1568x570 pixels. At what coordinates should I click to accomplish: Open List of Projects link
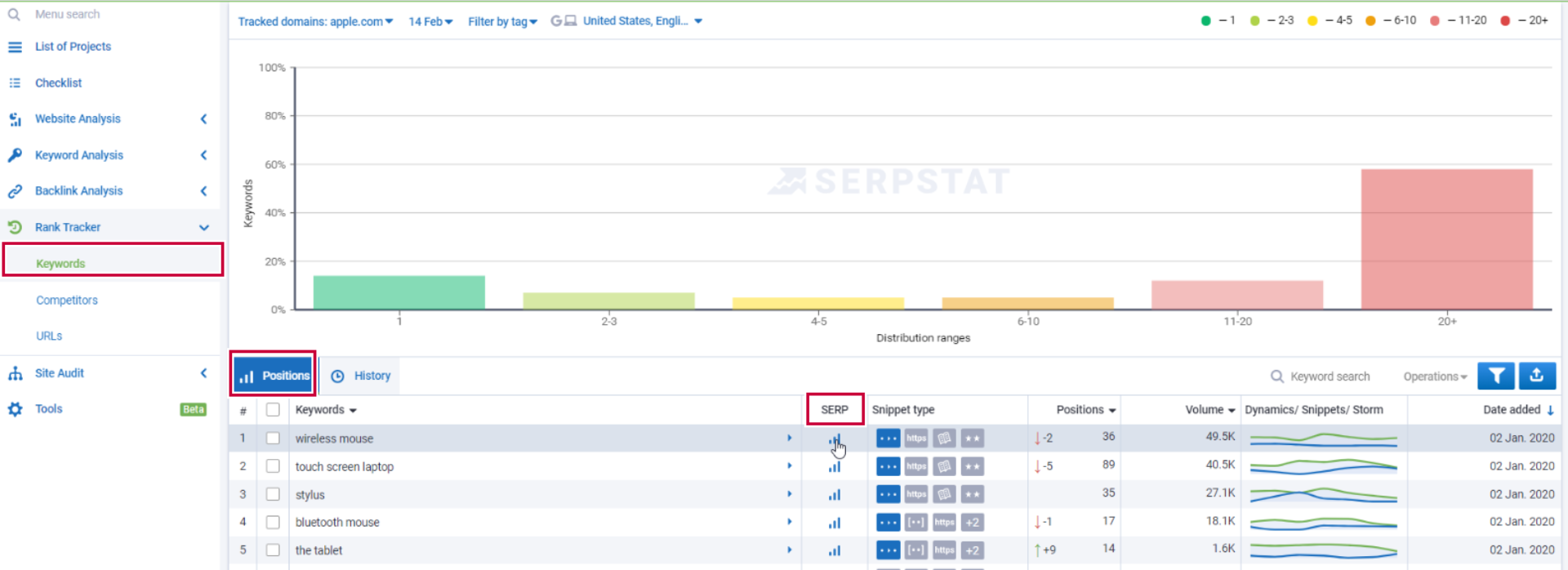coord(73,47)
